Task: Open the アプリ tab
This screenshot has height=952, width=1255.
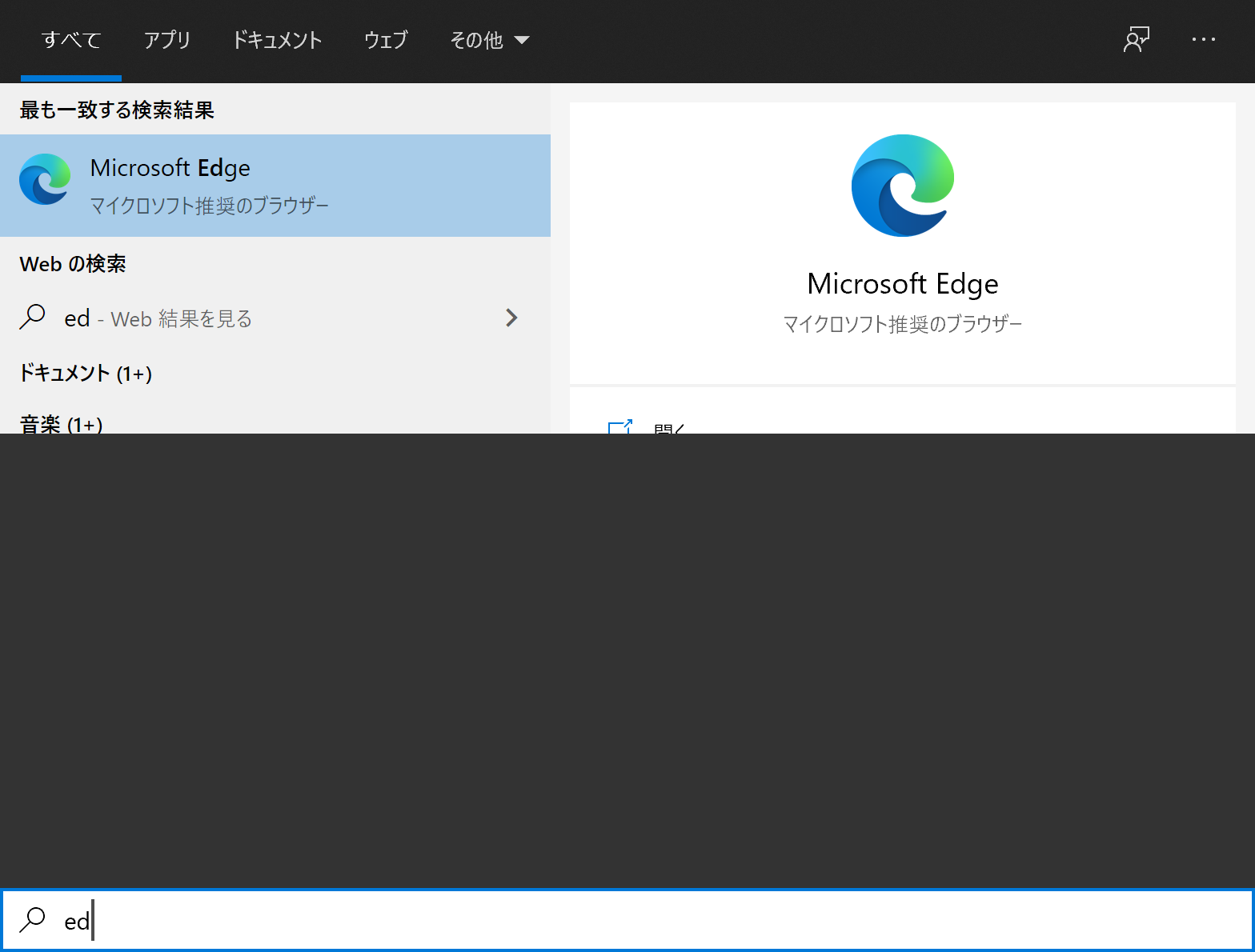Action: click(x=167, y=40)
